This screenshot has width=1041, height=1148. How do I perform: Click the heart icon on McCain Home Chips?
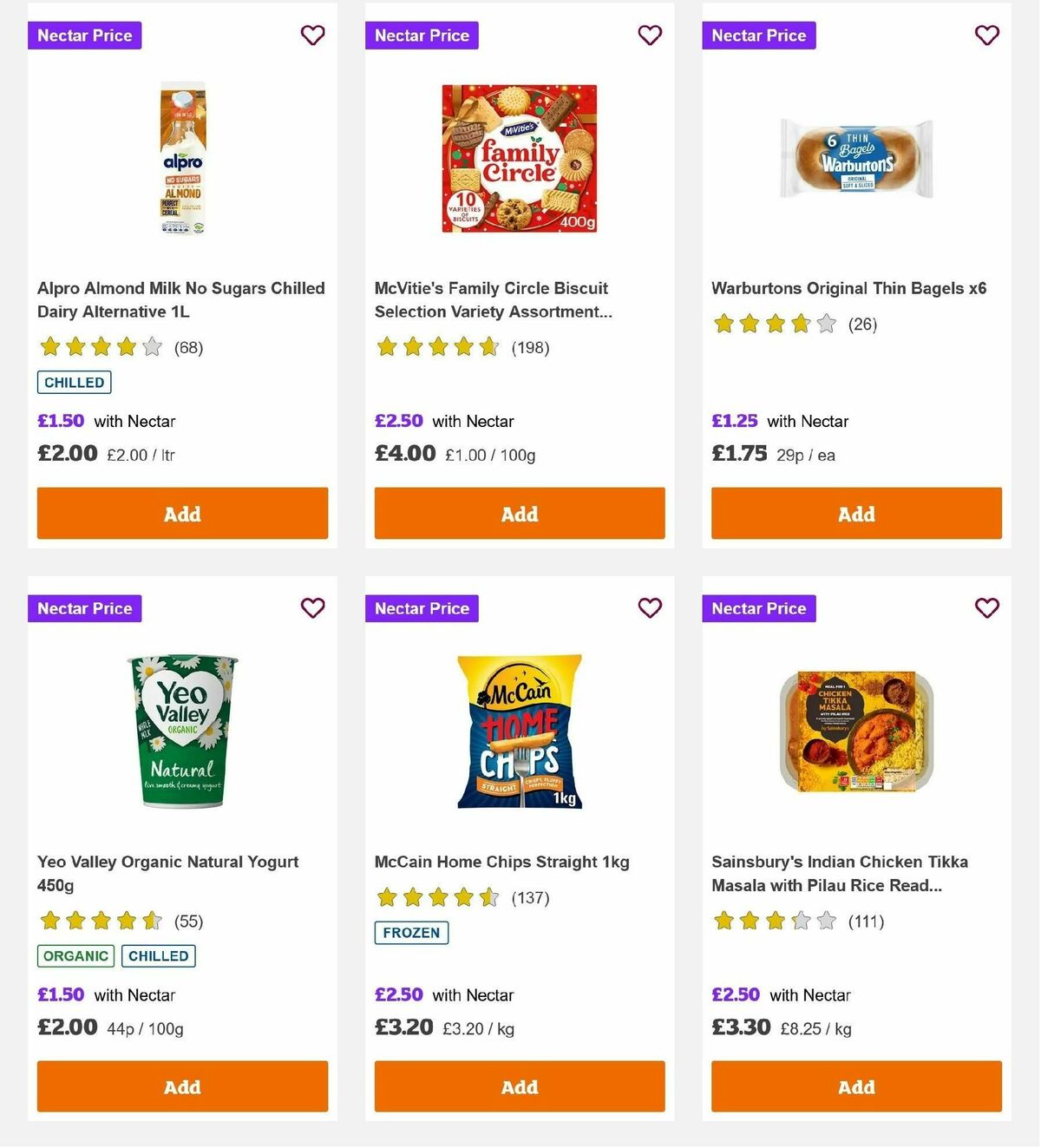pyautogui.click(x=650, y=608)
